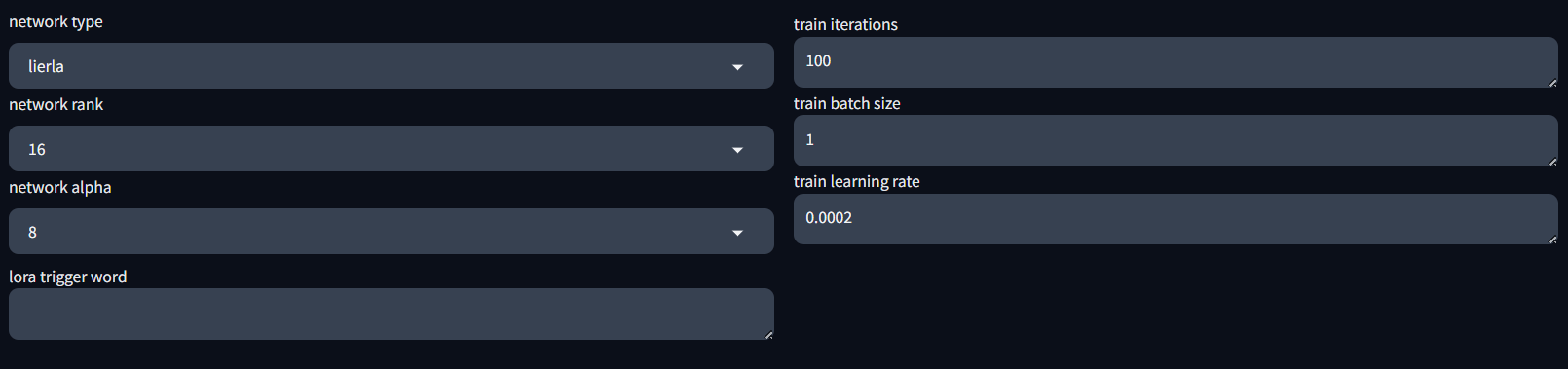Click the 'train learning rate' label
The height and width of the screenshot is (369, 1568).
tap(856, 181)
